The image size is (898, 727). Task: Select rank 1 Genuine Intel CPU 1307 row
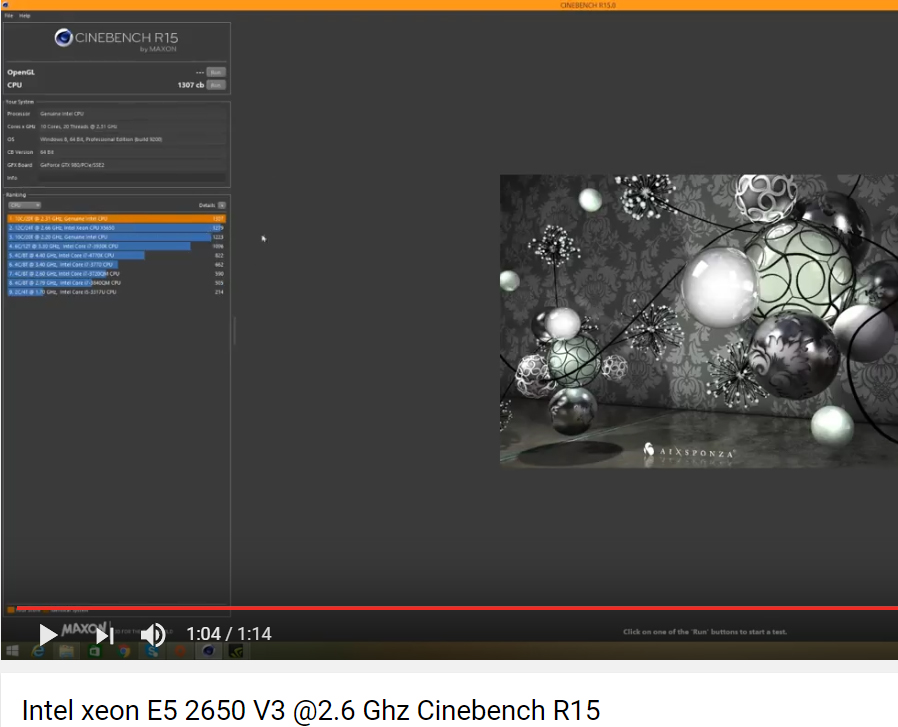[116, 218]
